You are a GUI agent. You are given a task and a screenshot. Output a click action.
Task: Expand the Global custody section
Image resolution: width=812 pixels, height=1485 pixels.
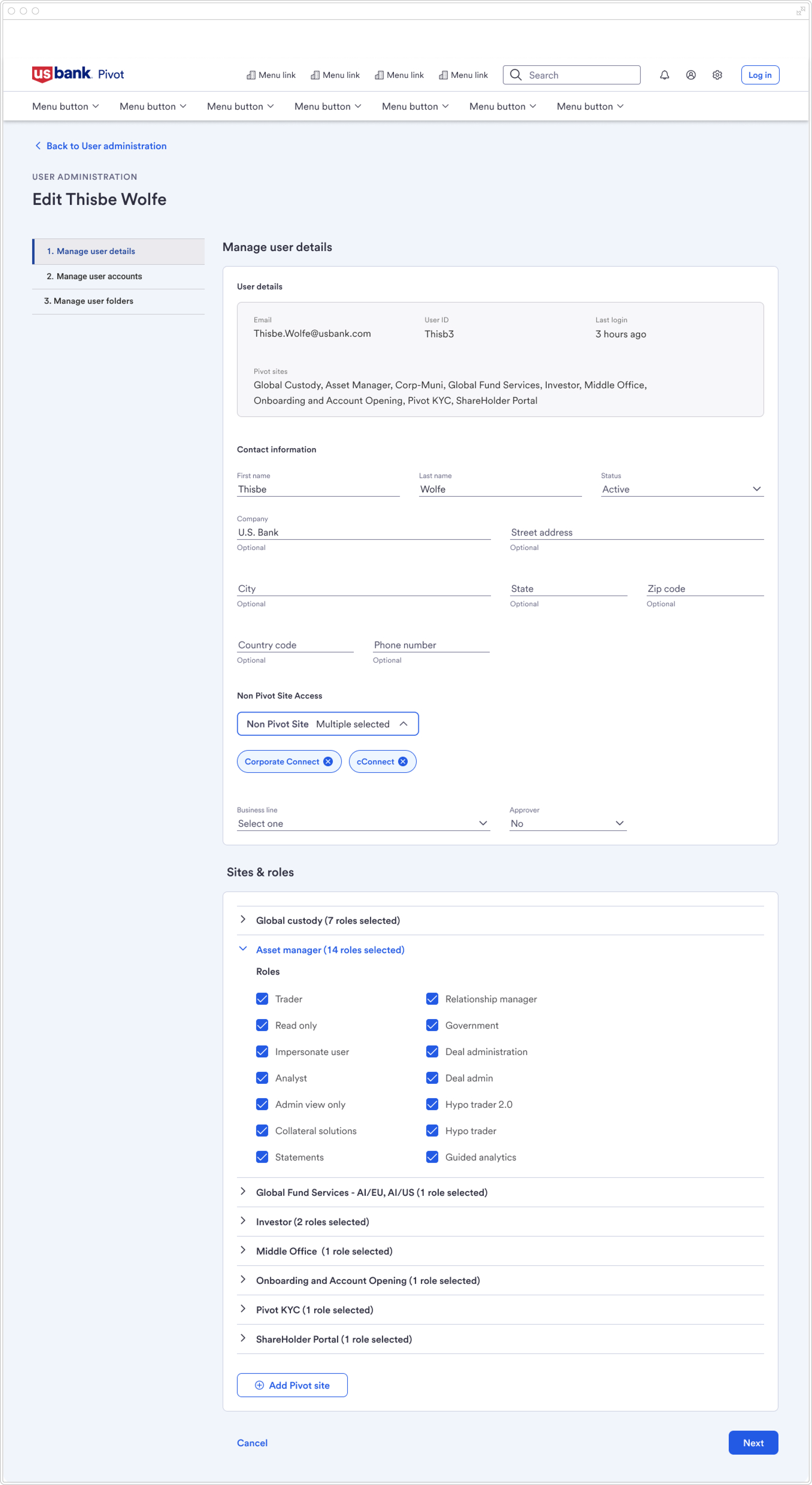point(327,920)
